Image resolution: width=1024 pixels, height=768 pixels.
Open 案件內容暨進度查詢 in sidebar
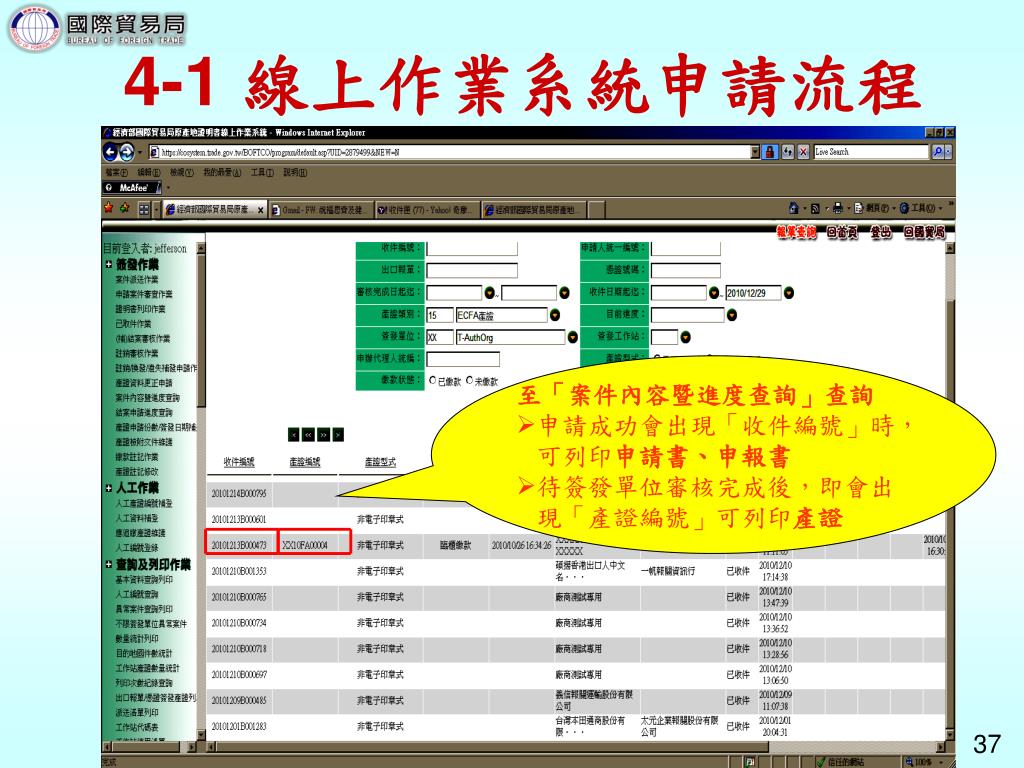point(148,398)
